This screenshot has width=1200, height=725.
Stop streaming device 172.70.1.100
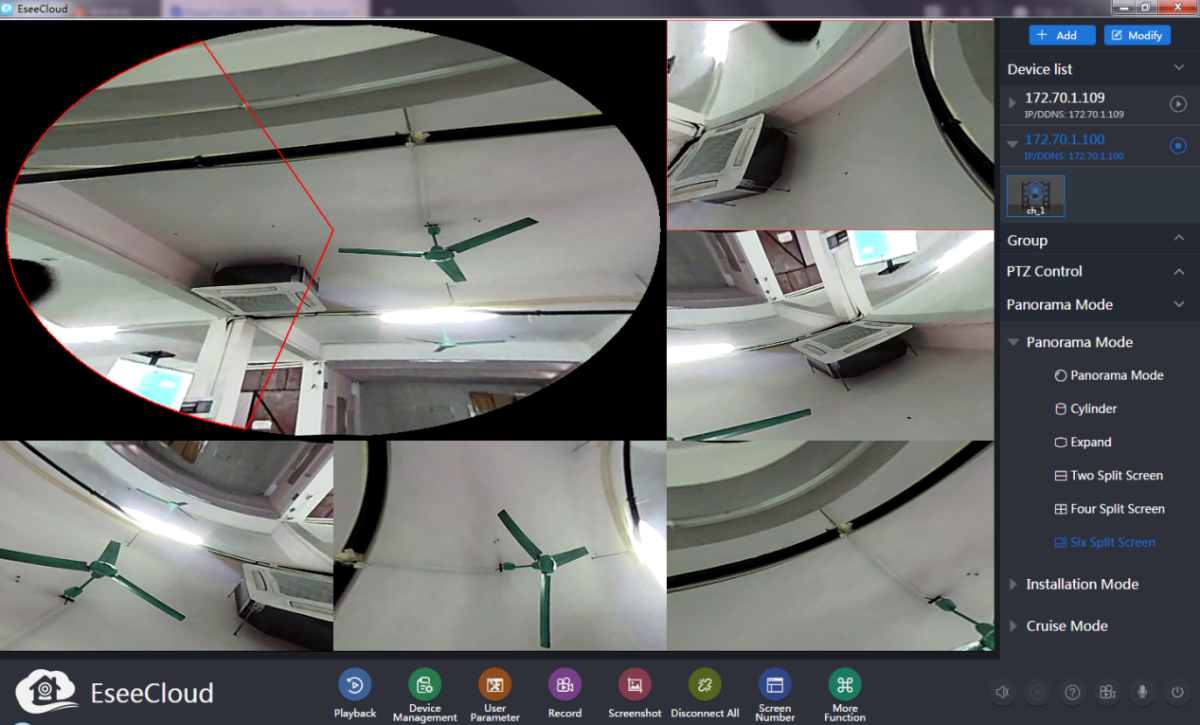tap(1178, 146)
